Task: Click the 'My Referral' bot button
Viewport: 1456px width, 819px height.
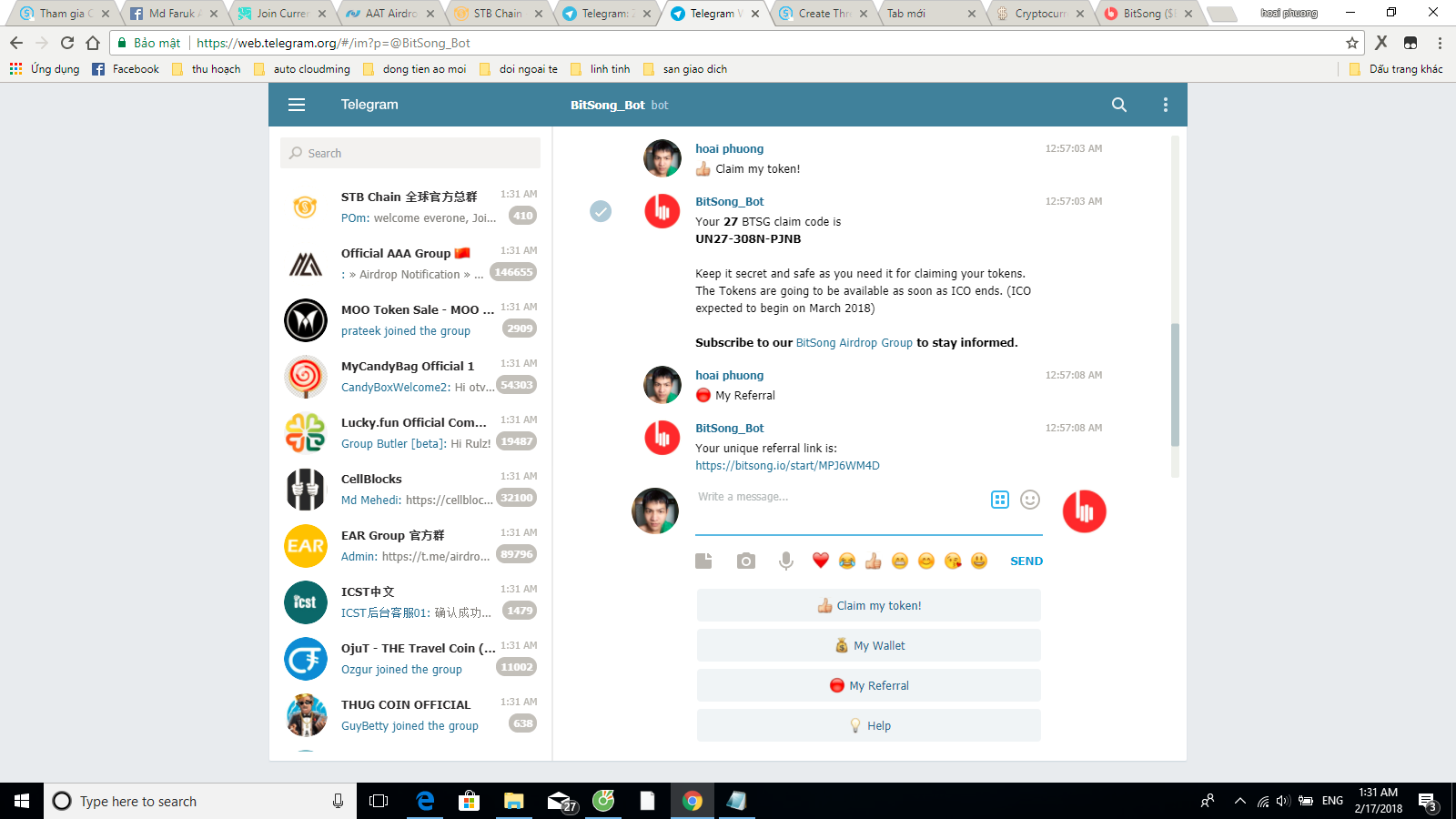Action: point(869,685)
